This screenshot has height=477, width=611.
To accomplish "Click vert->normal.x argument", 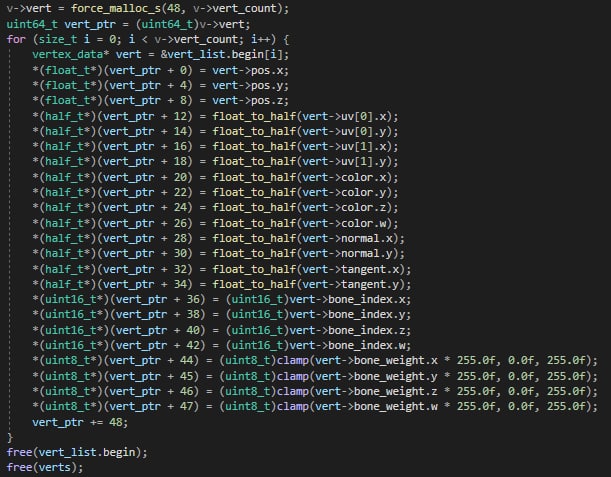I will [347, 238].
